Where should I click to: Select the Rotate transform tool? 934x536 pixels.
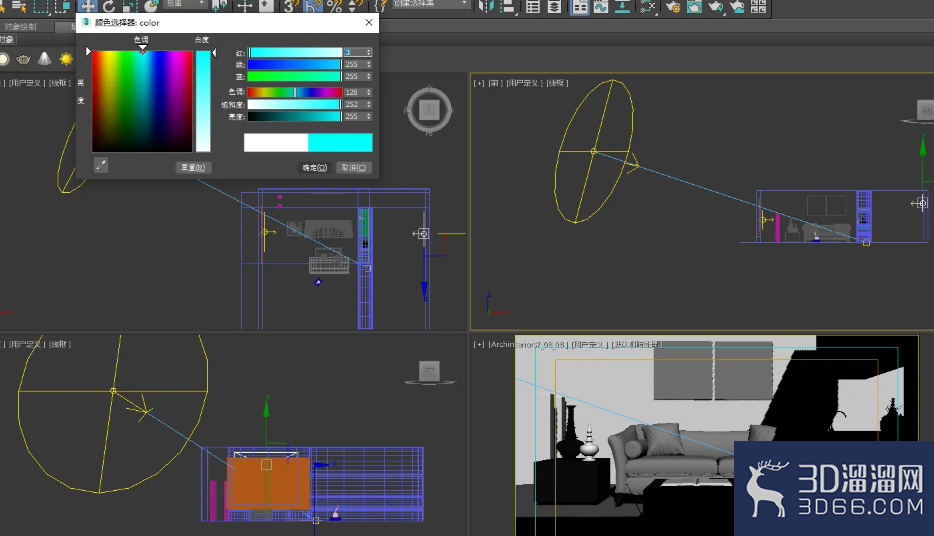pyautogui.click(x=109, y=6)
